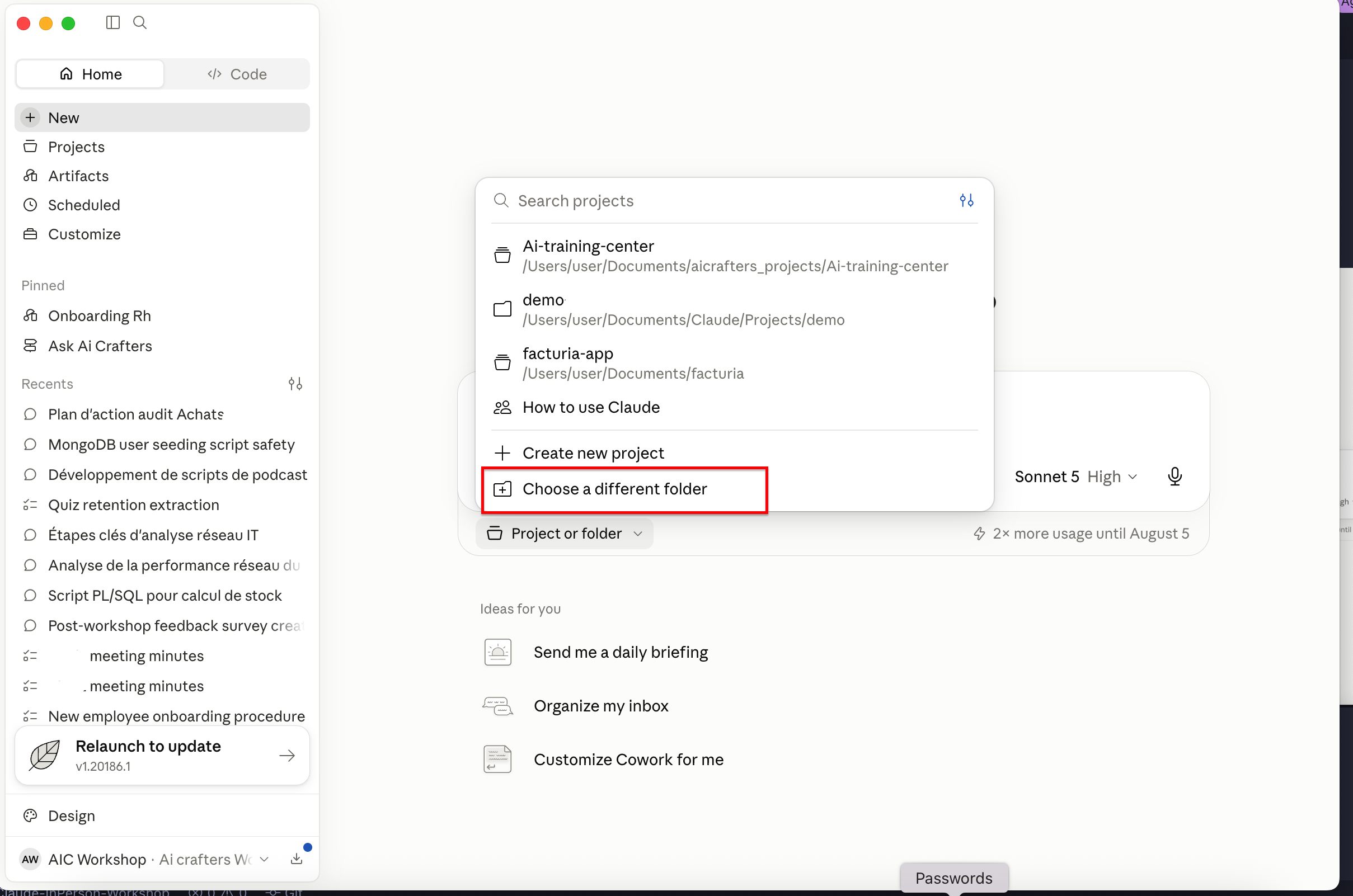
Task: Open MongoDB user seeding script safety chat
Action: 162,445
